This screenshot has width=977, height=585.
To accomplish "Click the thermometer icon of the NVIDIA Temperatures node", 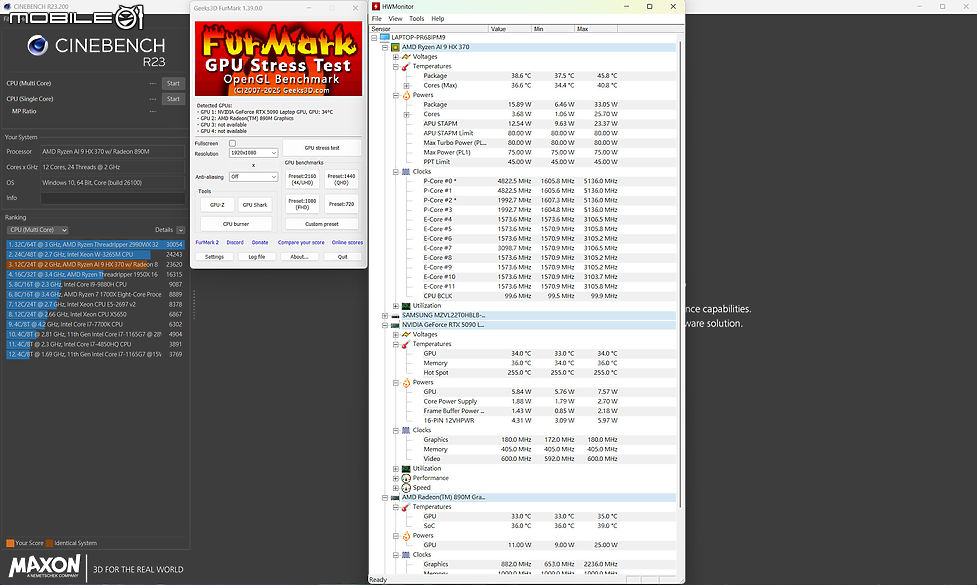I will [x=406, y=344].
